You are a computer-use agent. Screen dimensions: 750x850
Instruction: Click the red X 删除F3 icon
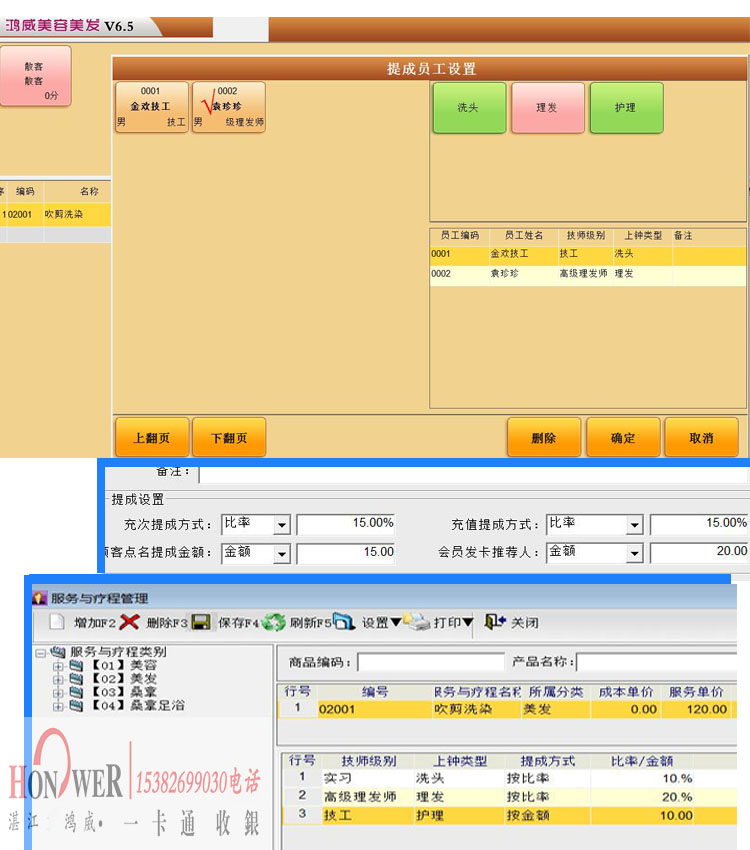[129, 622]
